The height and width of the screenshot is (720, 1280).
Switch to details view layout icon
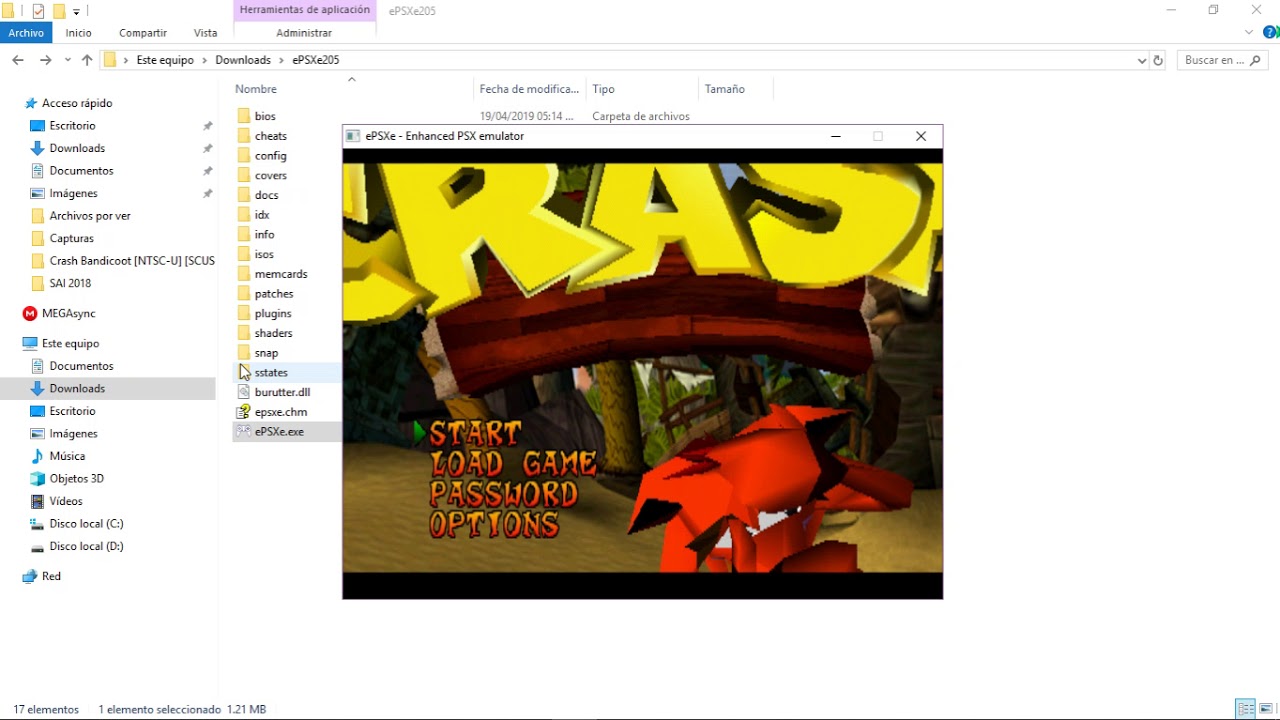coord(1246,709)
